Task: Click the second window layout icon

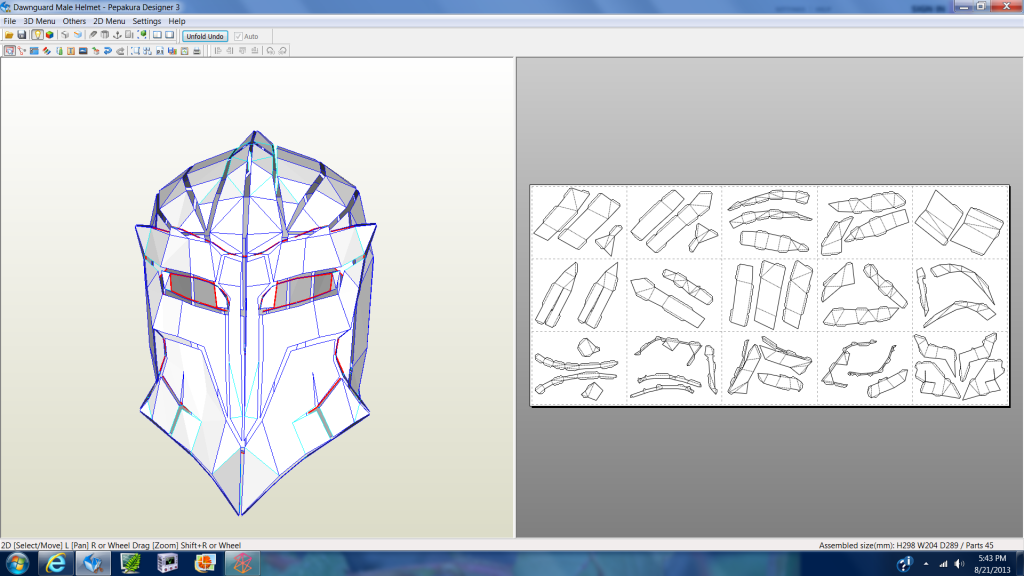Action: (x=170, y=35)
